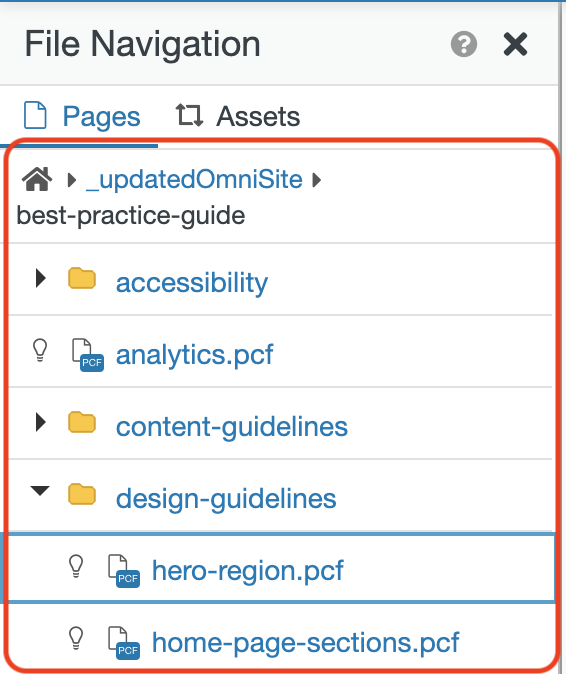
Task: Toggle the lightbulb status for analytics.pcf
Action: pyautogui.click(x=40, y=350)
